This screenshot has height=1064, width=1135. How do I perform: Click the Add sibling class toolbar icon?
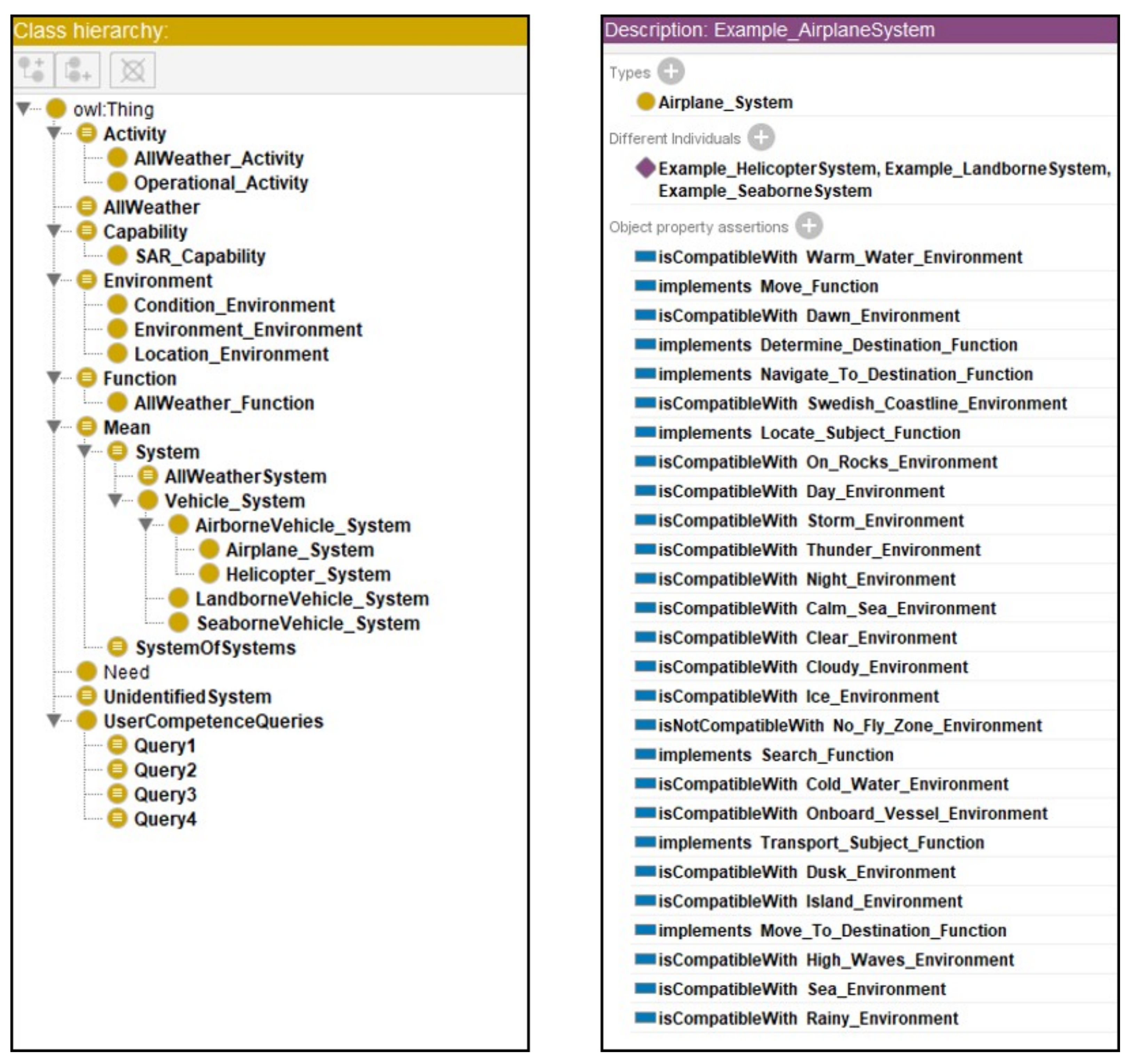coord(77,70)
